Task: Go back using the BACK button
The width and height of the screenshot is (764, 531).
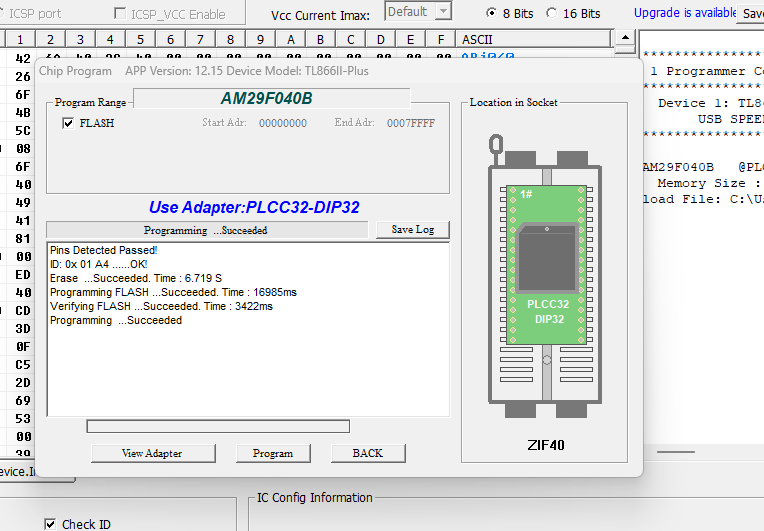Action: coord(368,453)
